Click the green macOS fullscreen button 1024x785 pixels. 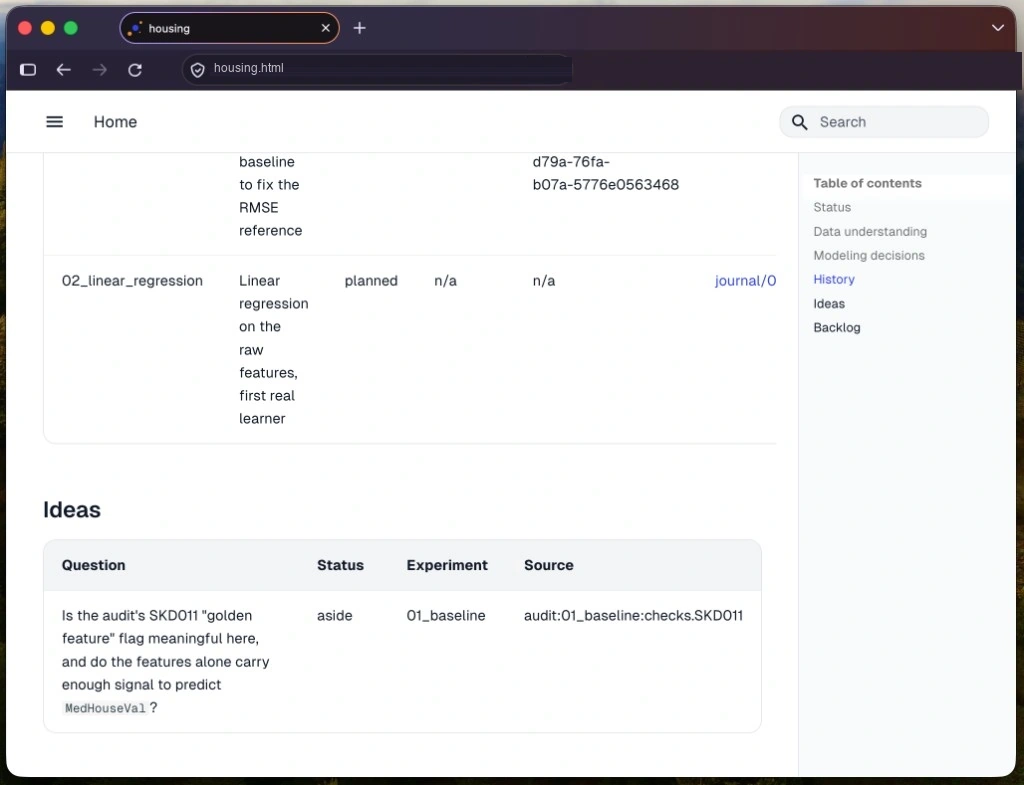(71, 28)
